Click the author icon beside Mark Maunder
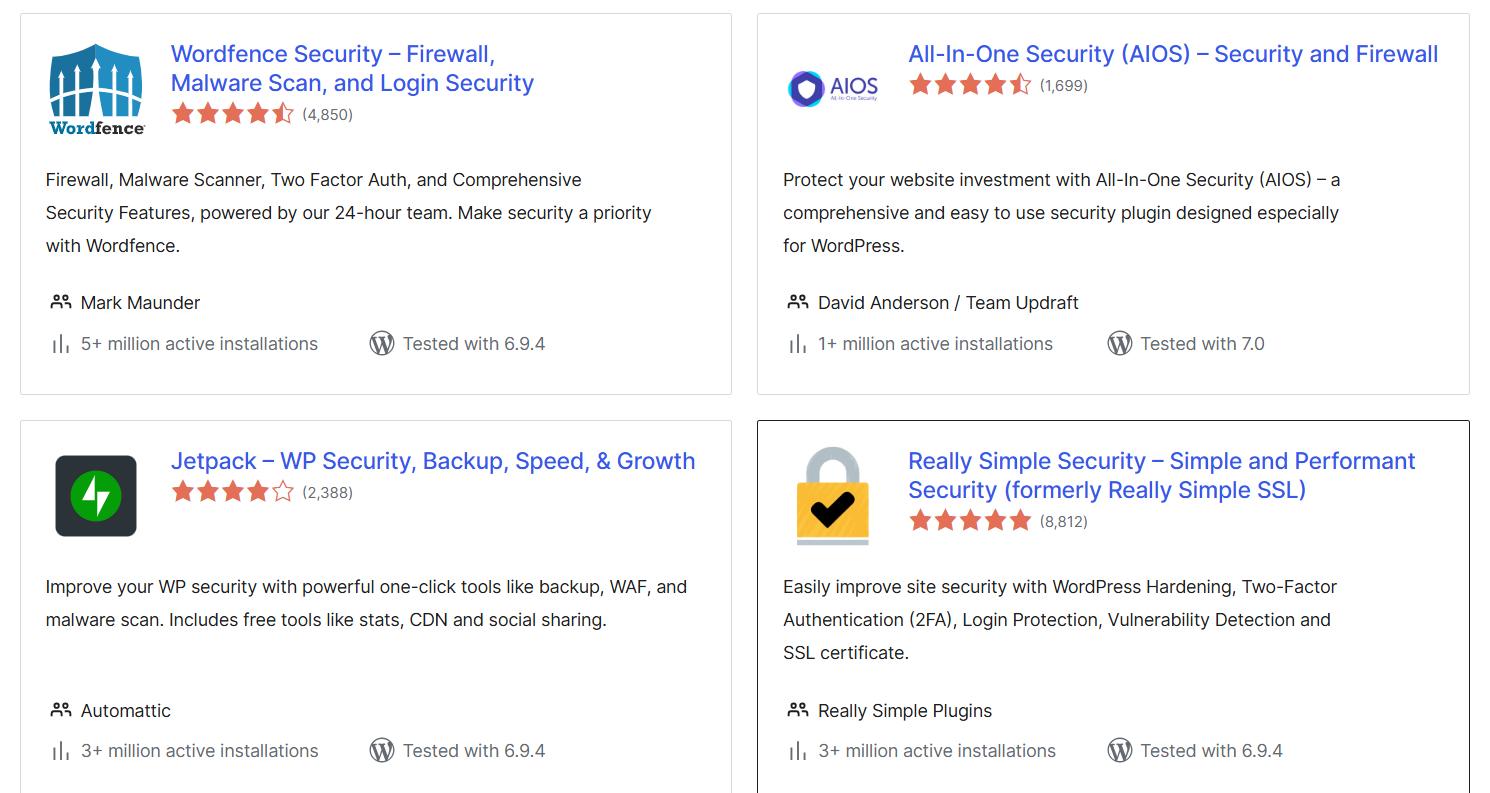This screenshot has height=793, width=1490. (x=61, y=302)
